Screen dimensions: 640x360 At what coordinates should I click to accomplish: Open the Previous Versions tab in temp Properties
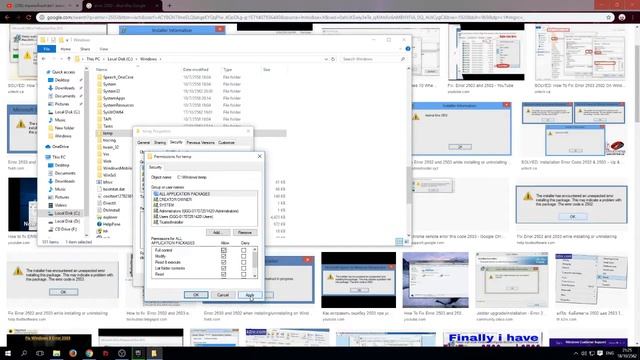[x=200, y=142]
